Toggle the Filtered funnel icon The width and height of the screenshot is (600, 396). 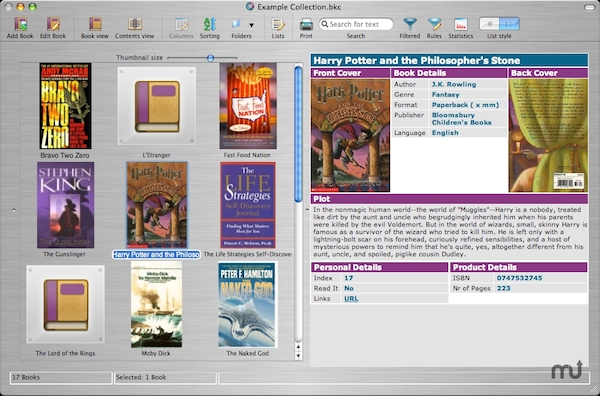(x=410, y=24)
